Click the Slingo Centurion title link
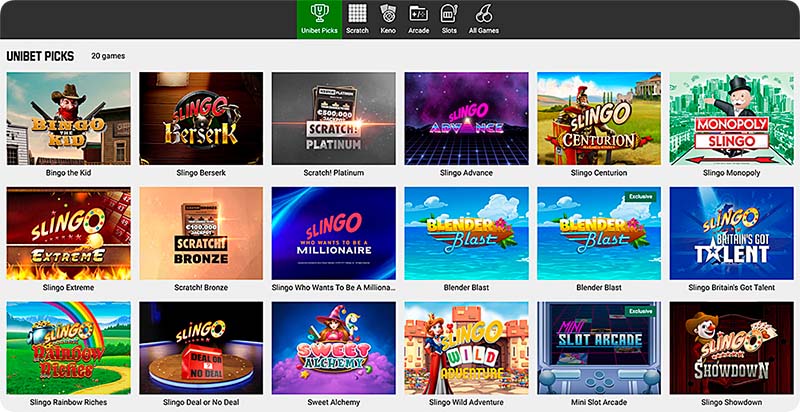This screenshot has height=412, width=800. [599, 173]
